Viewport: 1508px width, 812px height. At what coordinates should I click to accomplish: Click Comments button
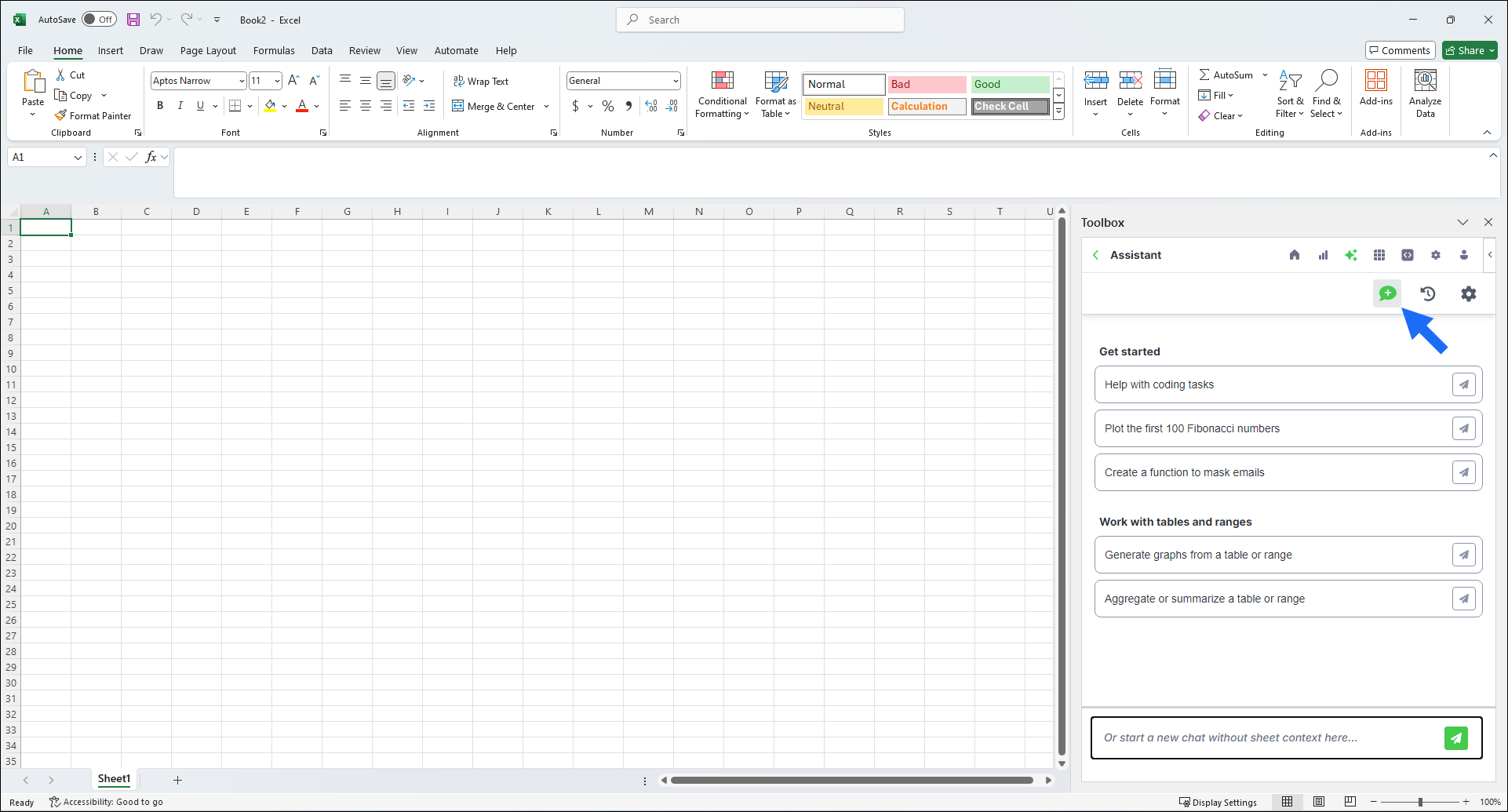(1401, 50)
